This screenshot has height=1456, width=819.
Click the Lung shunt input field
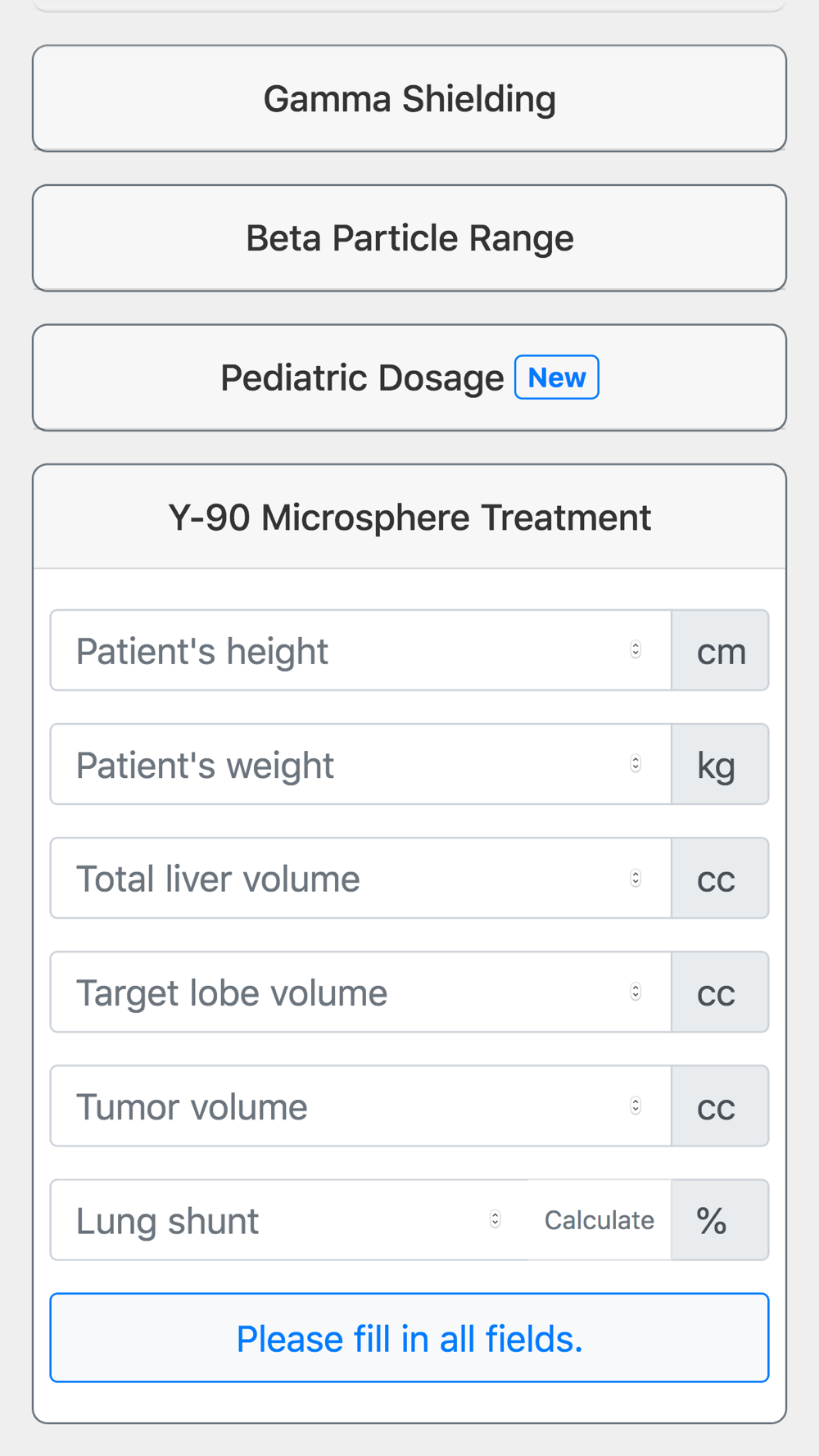coord(270,1220)
